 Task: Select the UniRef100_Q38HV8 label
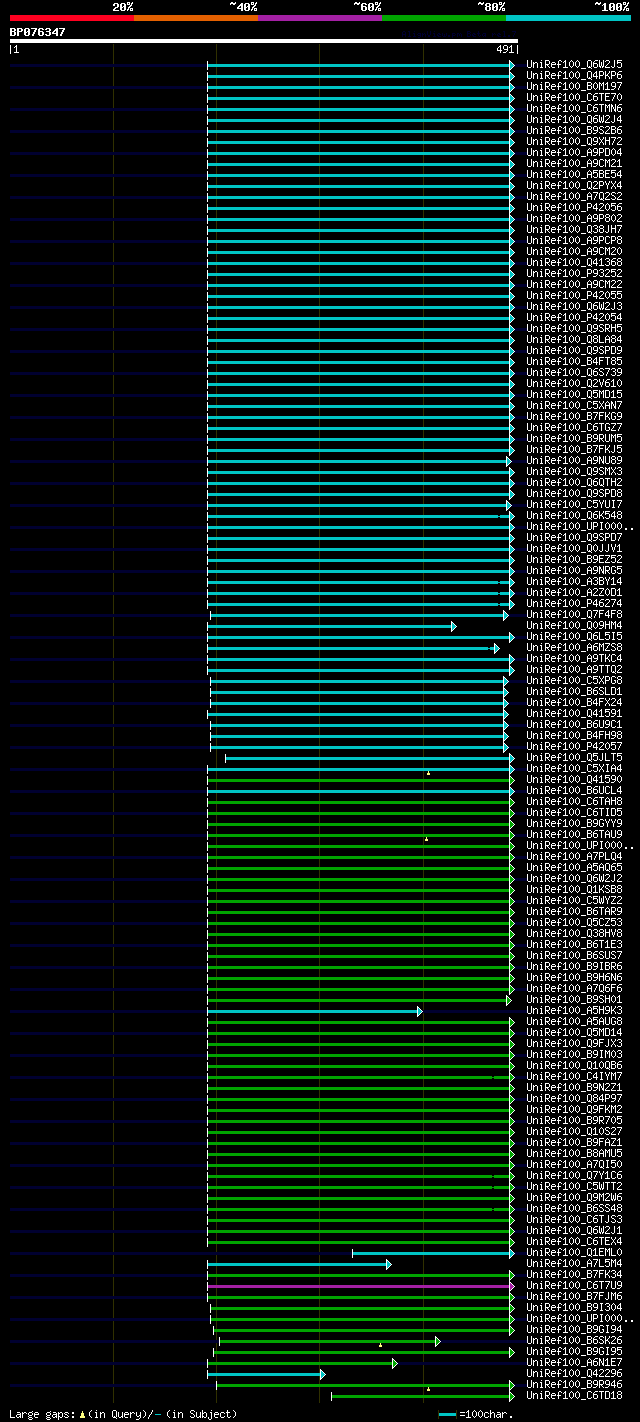pyautogui.click(x=574, y=933)
